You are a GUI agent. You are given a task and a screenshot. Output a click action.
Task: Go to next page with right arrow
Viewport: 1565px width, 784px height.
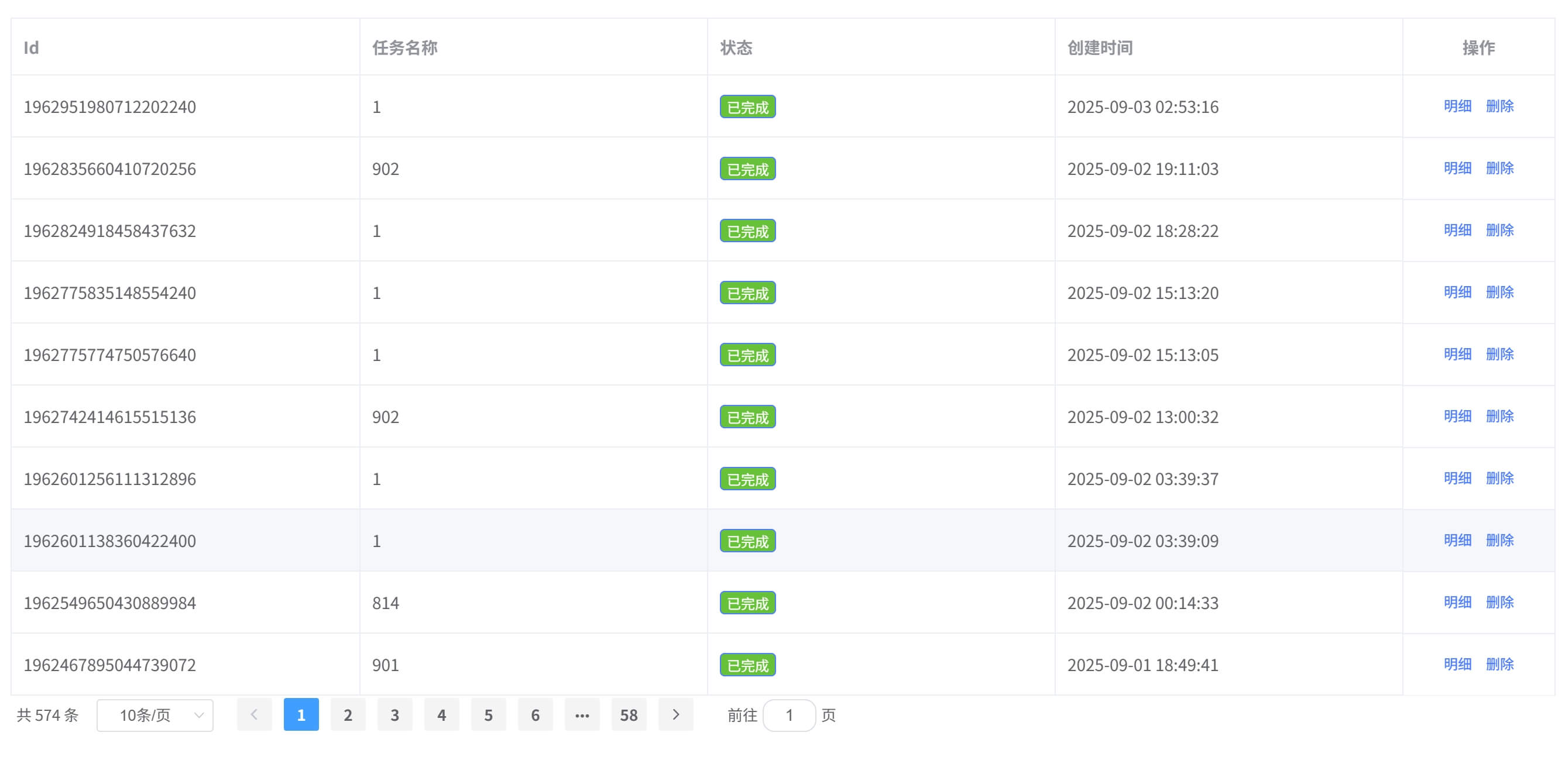675,715
